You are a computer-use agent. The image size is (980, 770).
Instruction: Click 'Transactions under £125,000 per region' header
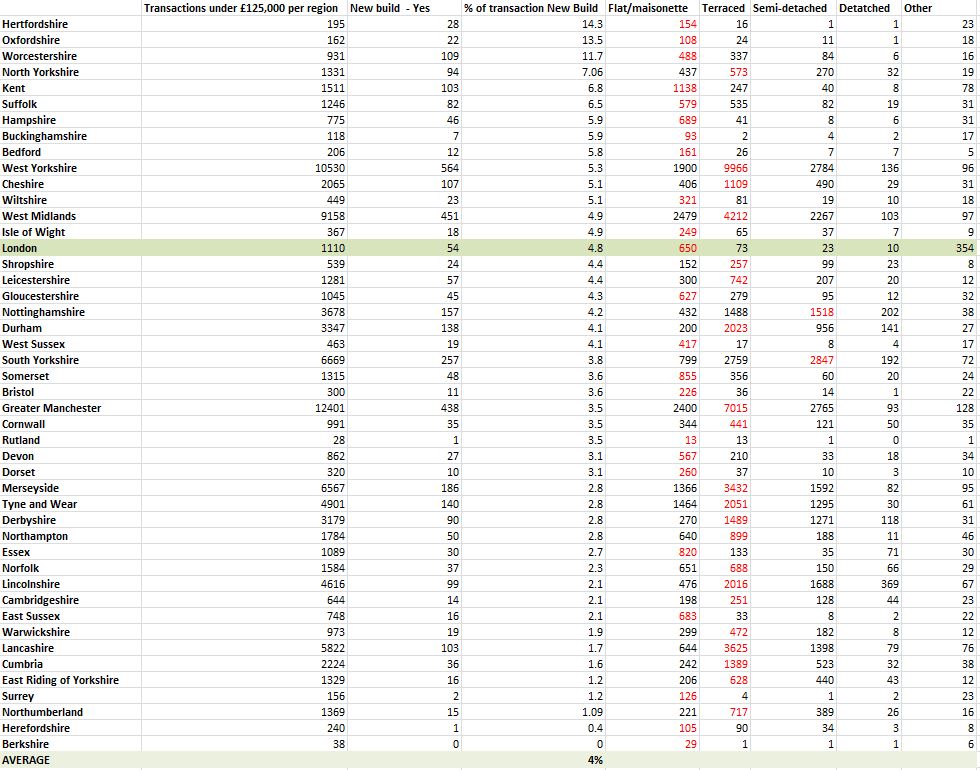pos(243,8)
